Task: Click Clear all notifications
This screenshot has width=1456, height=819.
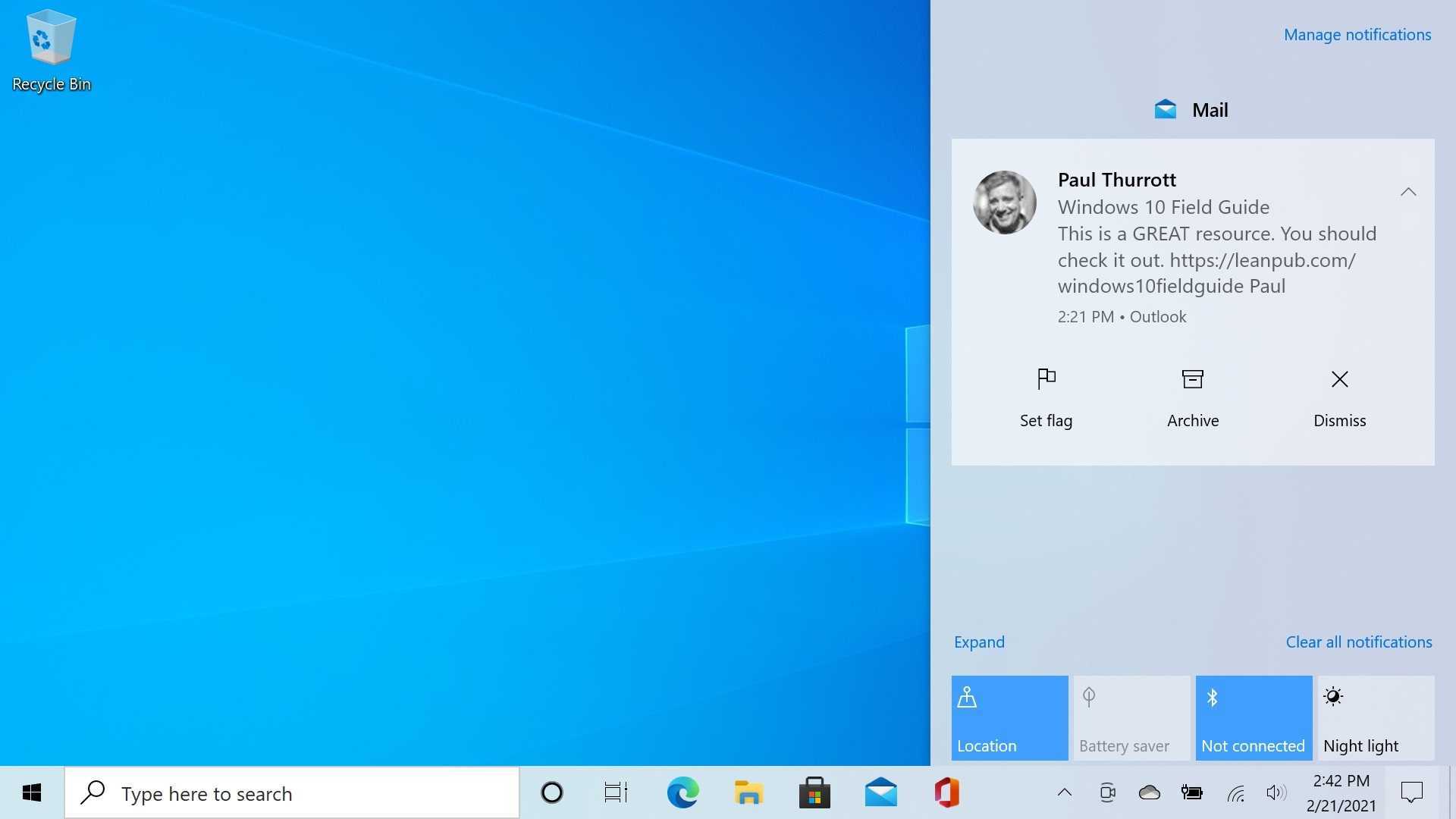Action: [x=1358, y=642]
